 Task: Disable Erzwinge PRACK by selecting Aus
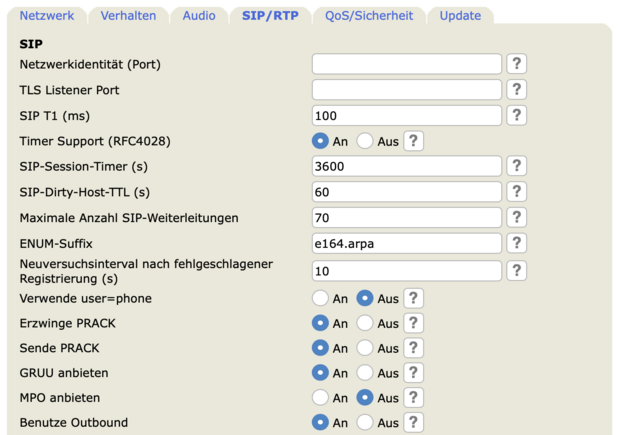[365, 323]
